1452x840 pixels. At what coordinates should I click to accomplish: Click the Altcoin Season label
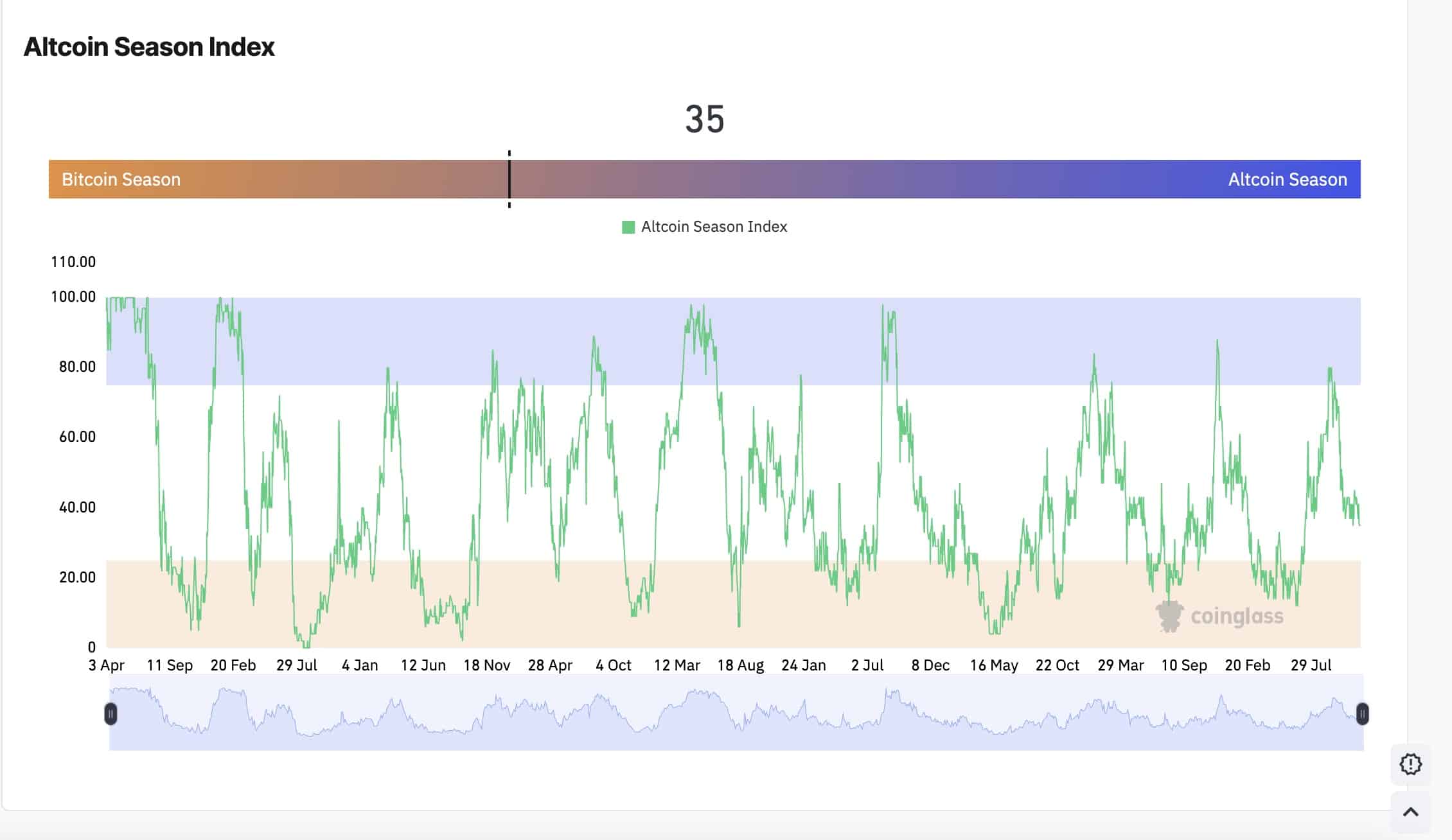pos(1287,179)
